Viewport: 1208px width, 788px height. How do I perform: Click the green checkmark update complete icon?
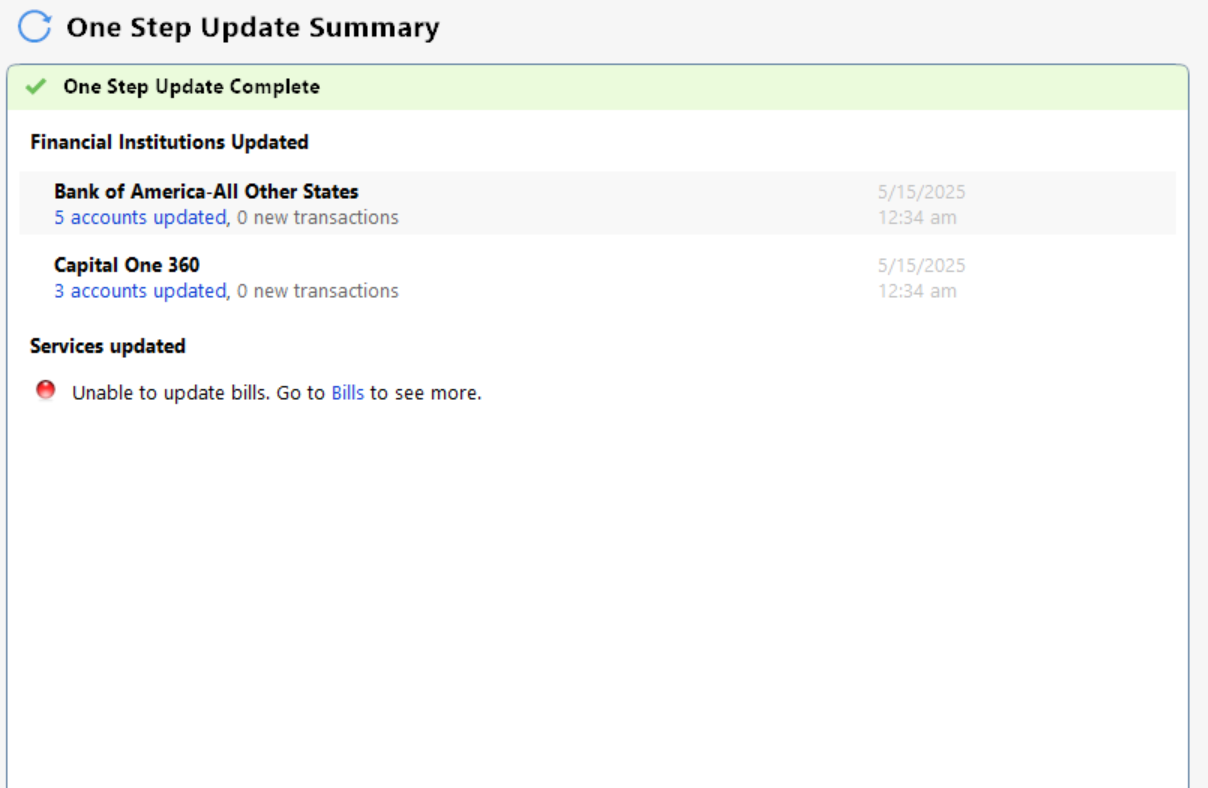36,87
